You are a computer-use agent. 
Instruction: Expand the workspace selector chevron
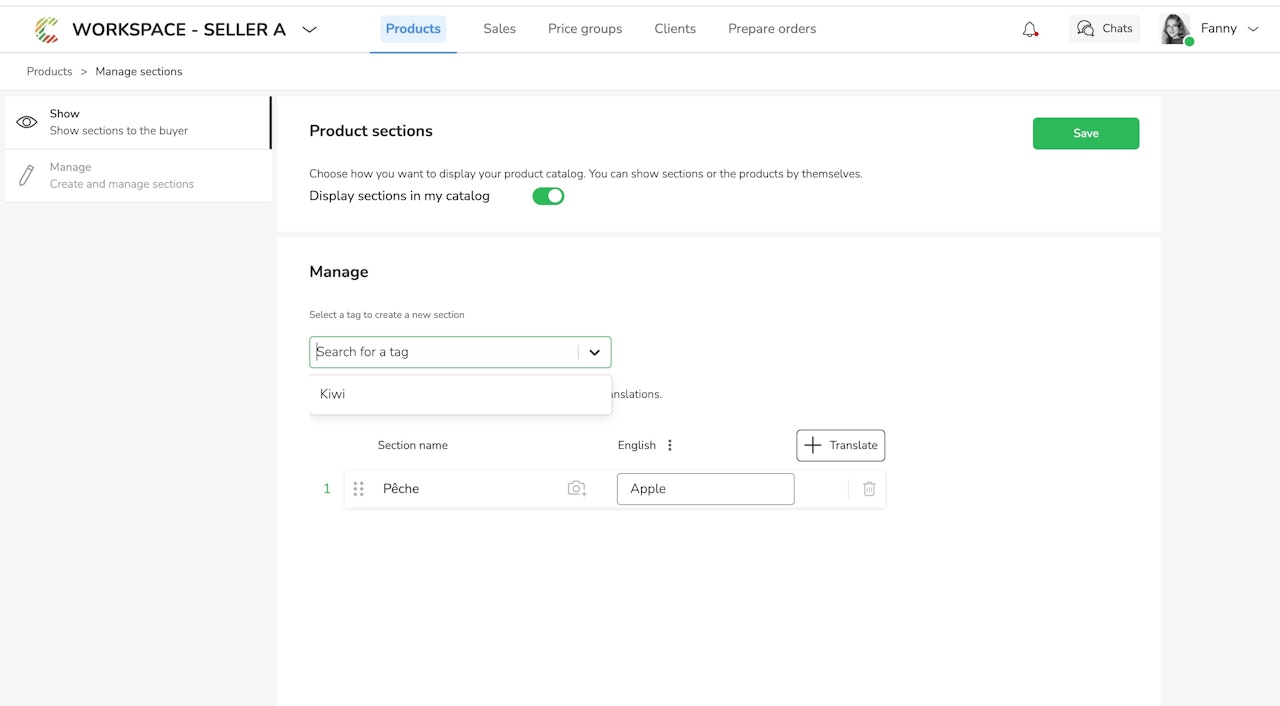pos(309,30)
